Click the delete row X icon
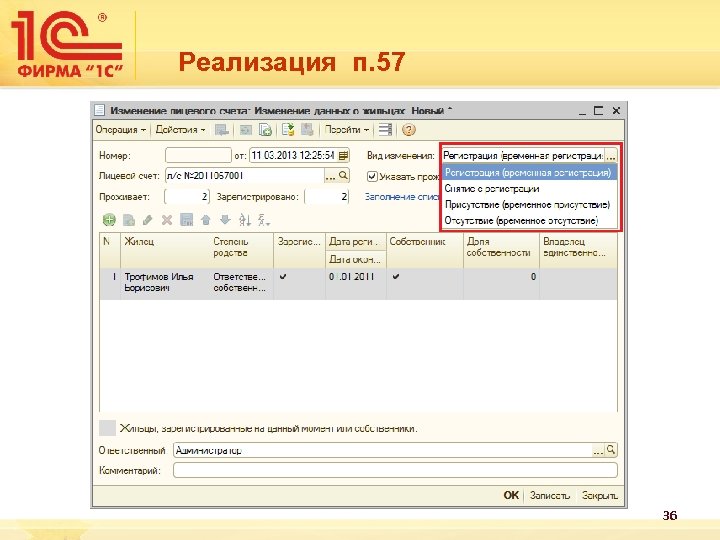The image size is (720, 540). coord(167,220)
